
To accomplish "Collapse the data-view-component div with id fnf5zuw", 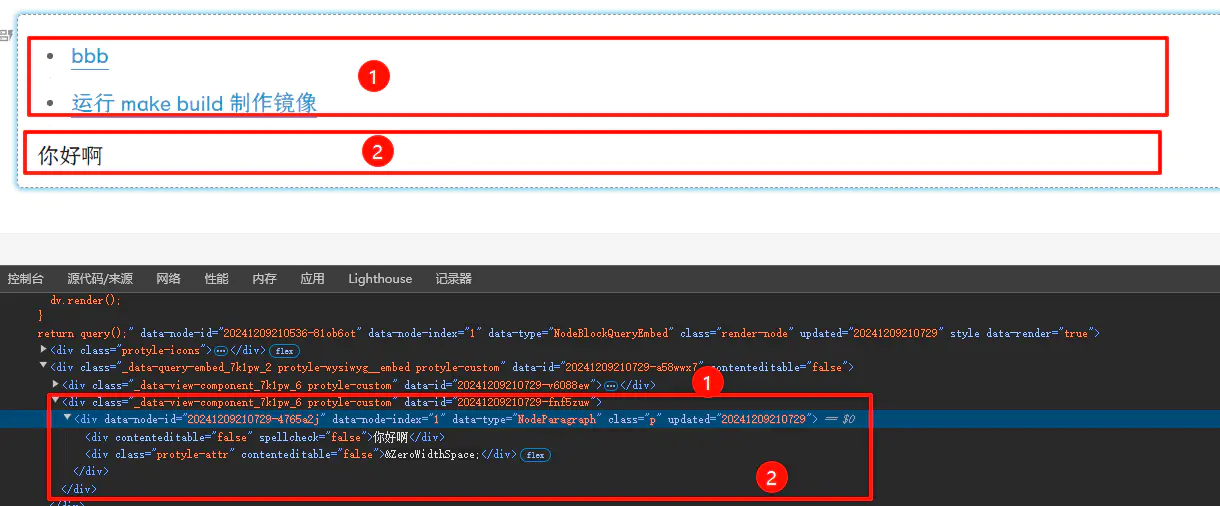I will [x=55, y=402].
